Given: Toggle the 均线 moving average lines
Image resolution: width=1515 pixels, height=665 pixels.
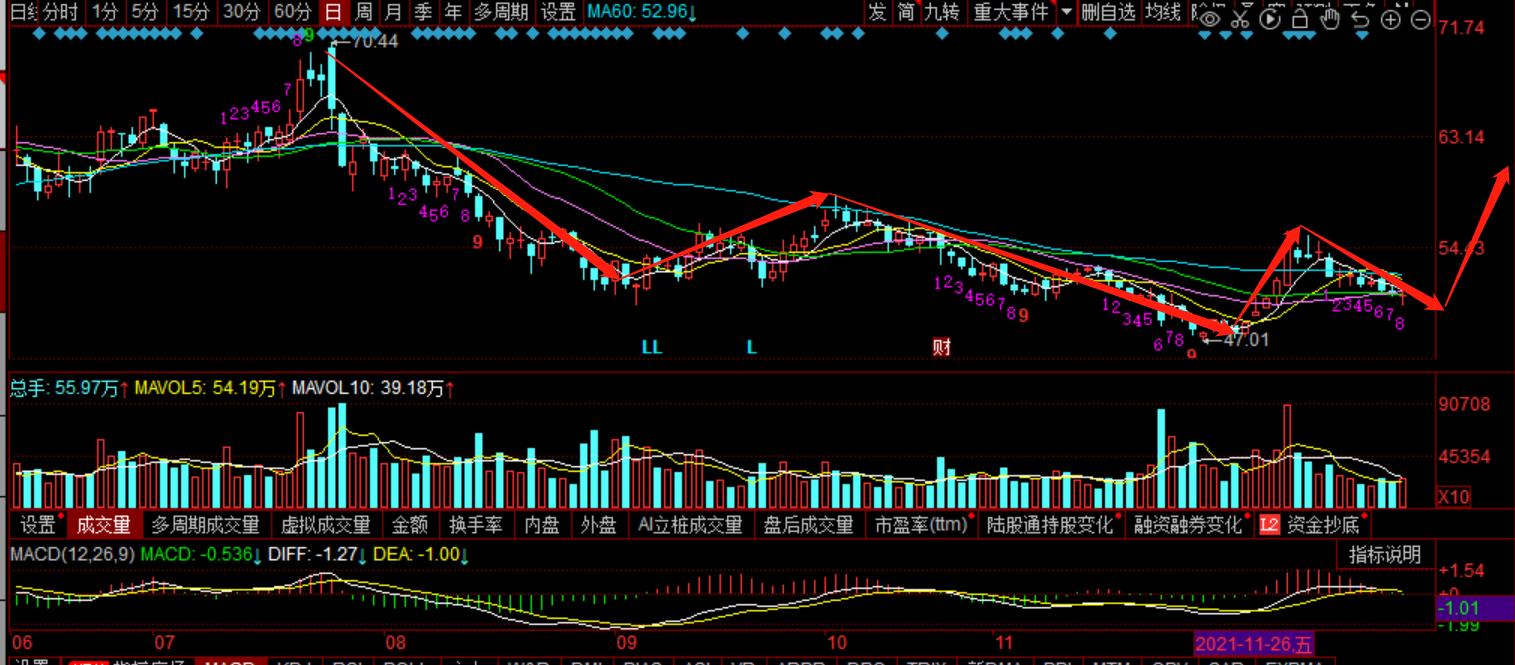Looking at the screenshot, I should click(x=1164, y=13).
